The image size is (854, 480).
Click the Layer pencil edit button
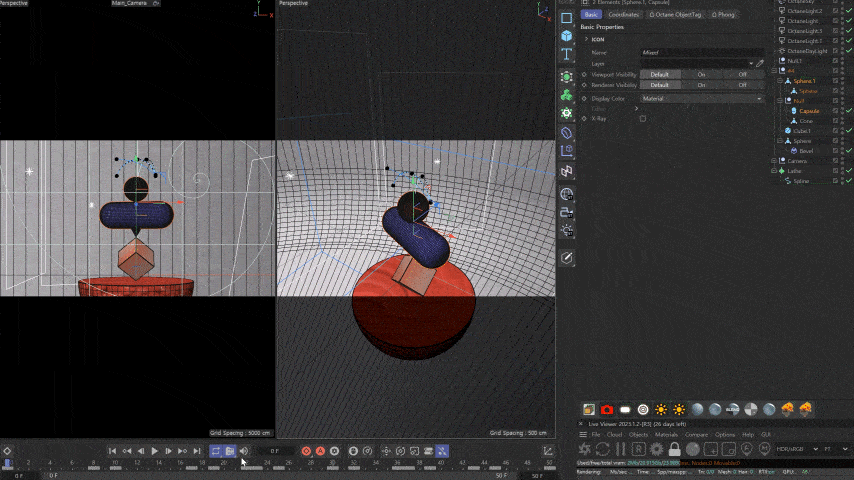pos(760,64)
